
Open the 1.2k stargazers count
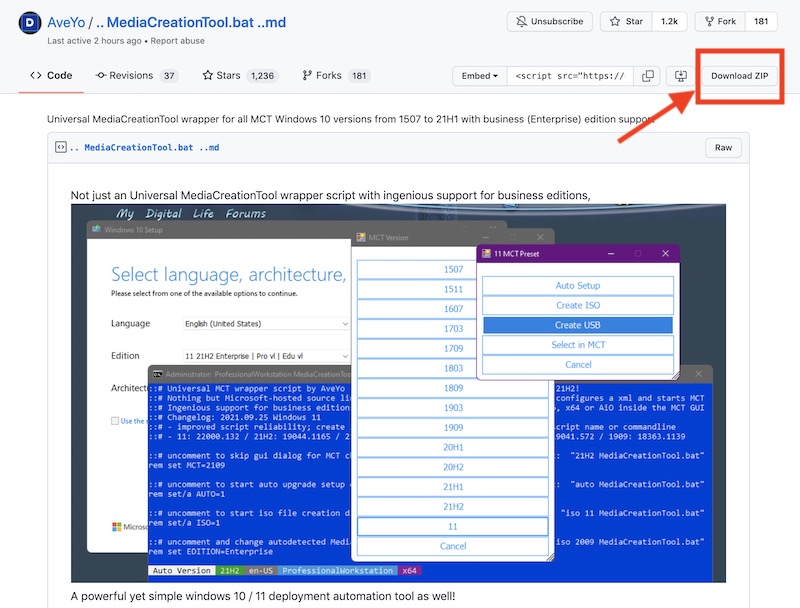click(x=669, y=21)
